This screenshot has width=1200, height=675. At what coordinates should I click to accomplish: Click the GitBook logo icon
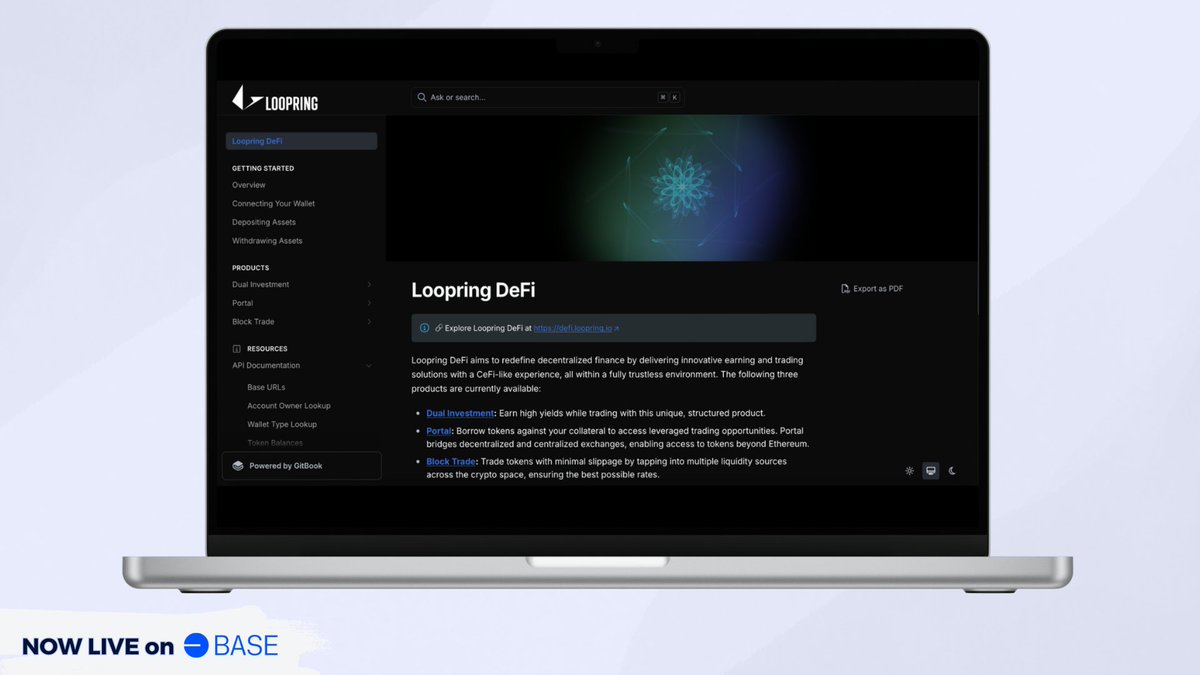pyautogui.click(x=237, y=466)
